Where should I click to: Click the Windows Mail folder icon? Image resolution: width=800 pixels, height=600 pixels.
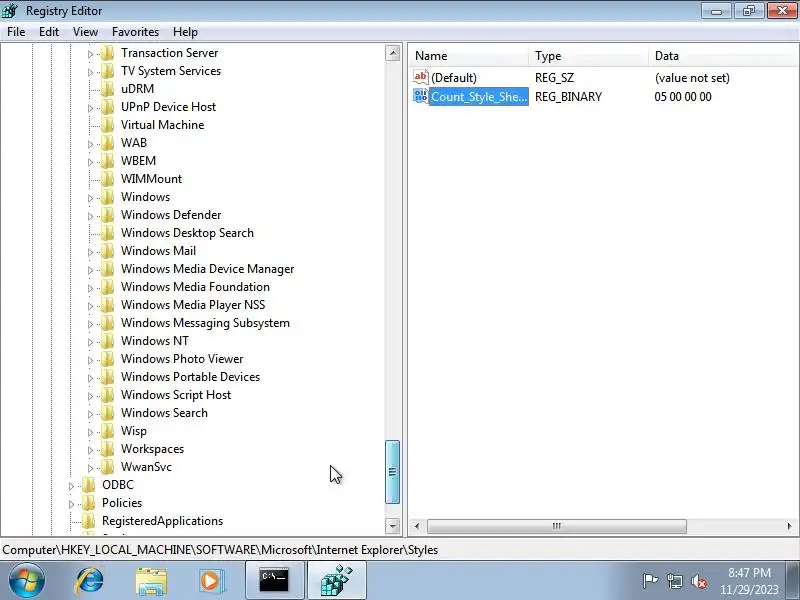(x=107, y=251)
